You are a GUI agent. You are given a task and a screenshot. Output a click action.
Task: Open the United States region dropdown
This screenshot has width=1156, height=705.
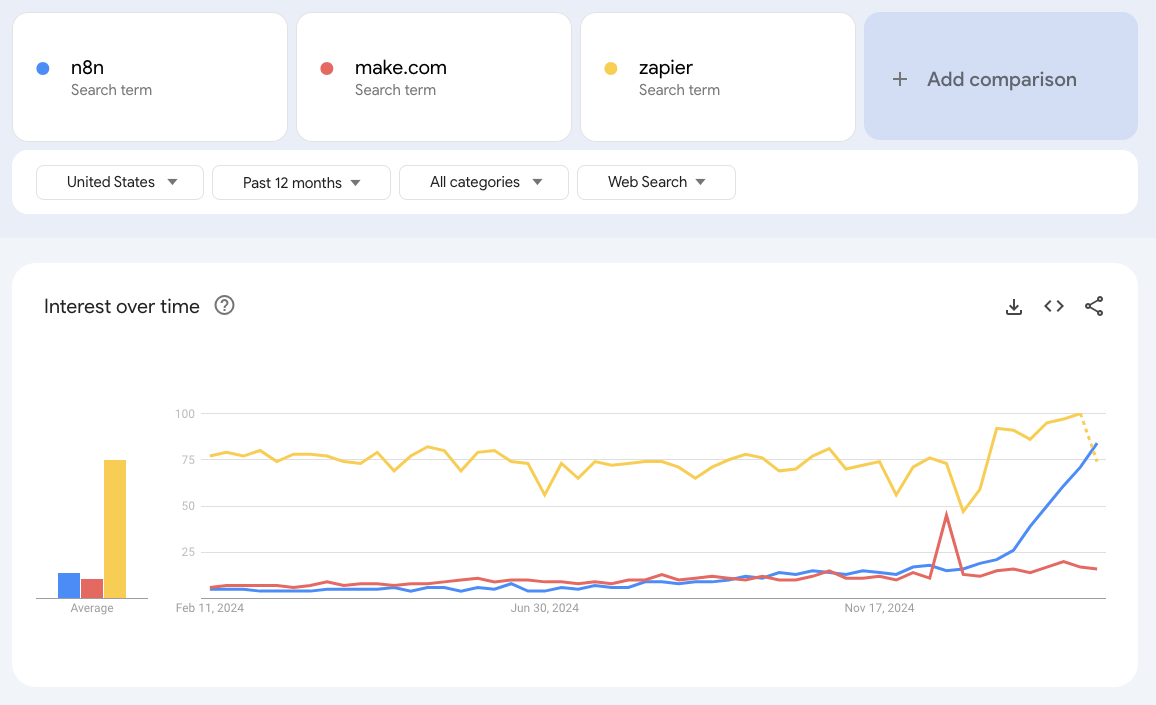tap(120, 182)
